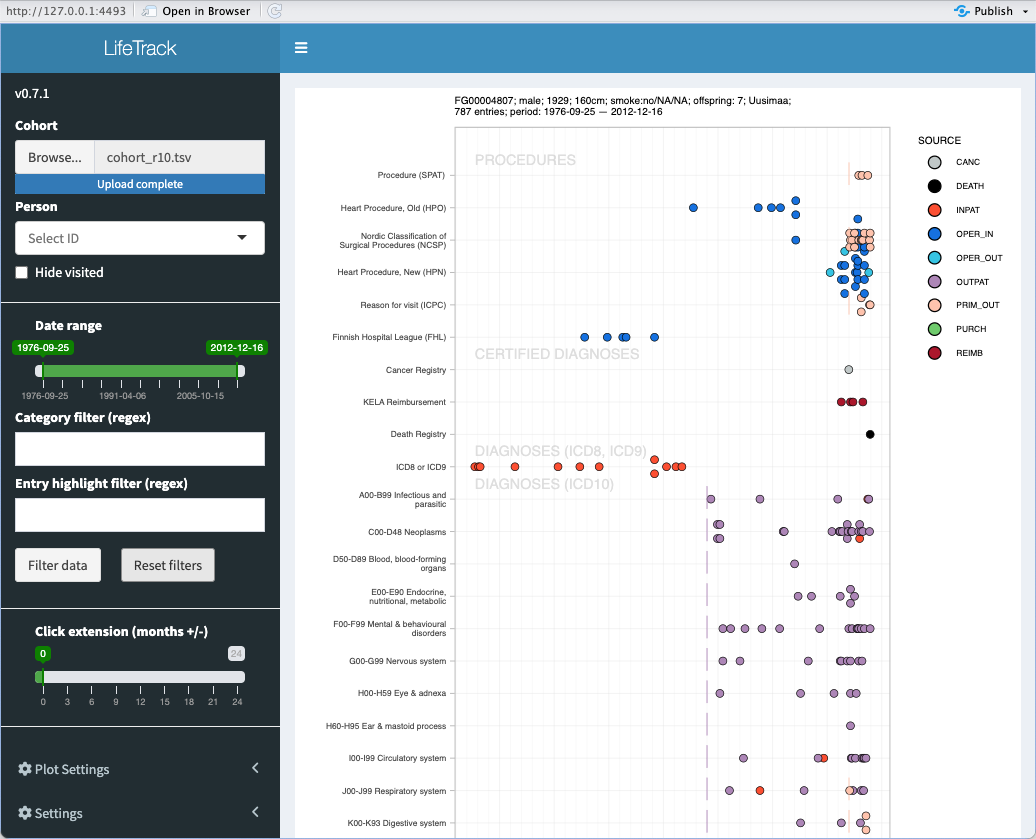Open the Select ID person dropdown
This screenshot has height=839, width=1036.
(x=140, y=238)
